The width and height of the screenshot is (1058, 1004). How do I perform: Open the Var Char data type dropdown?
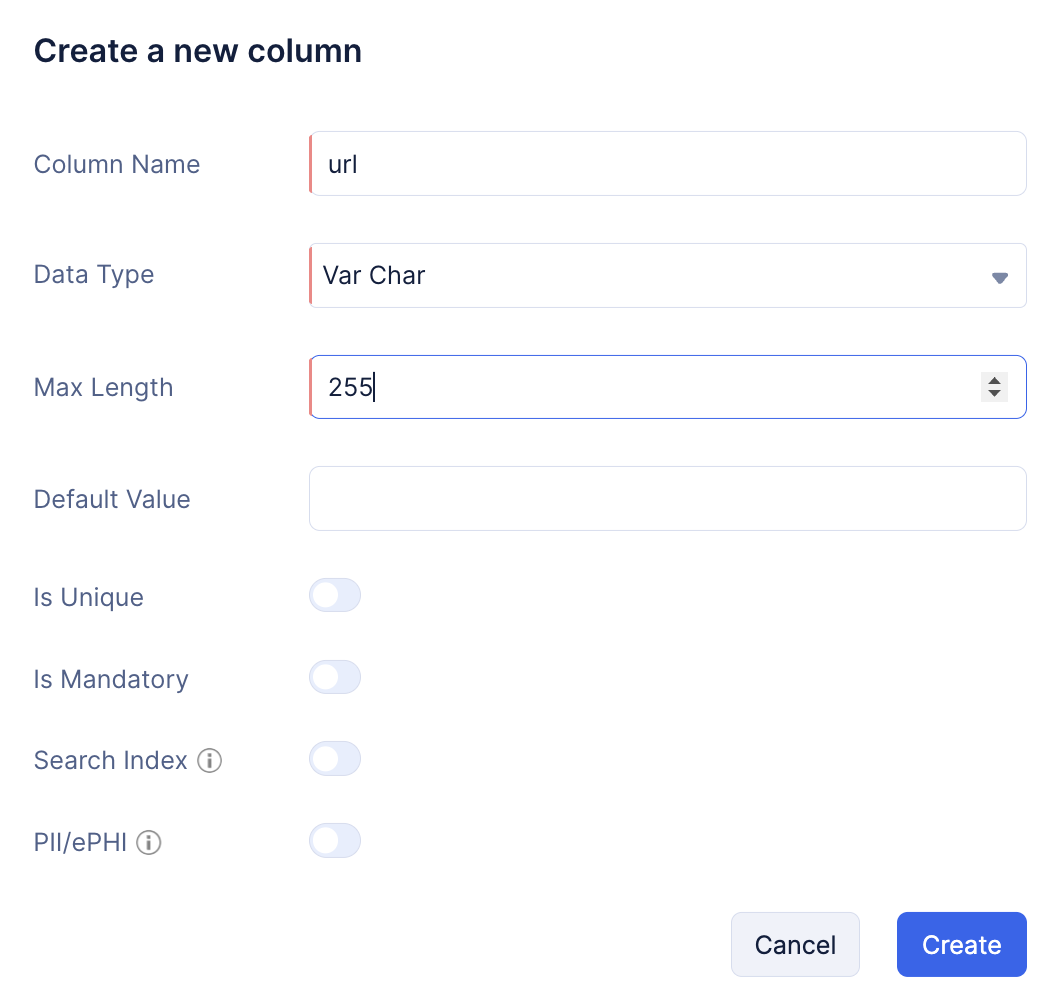667,275
